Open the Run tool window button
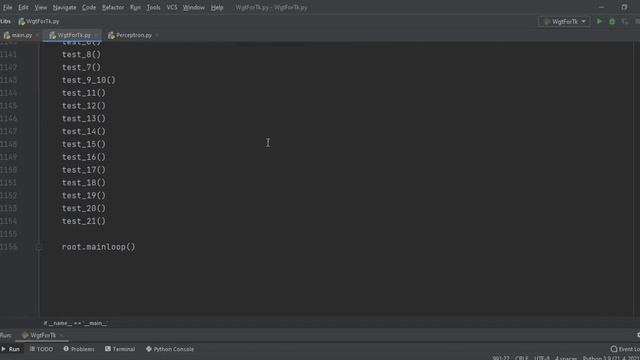The image size is (640, 360). click(x=11, y=349)
